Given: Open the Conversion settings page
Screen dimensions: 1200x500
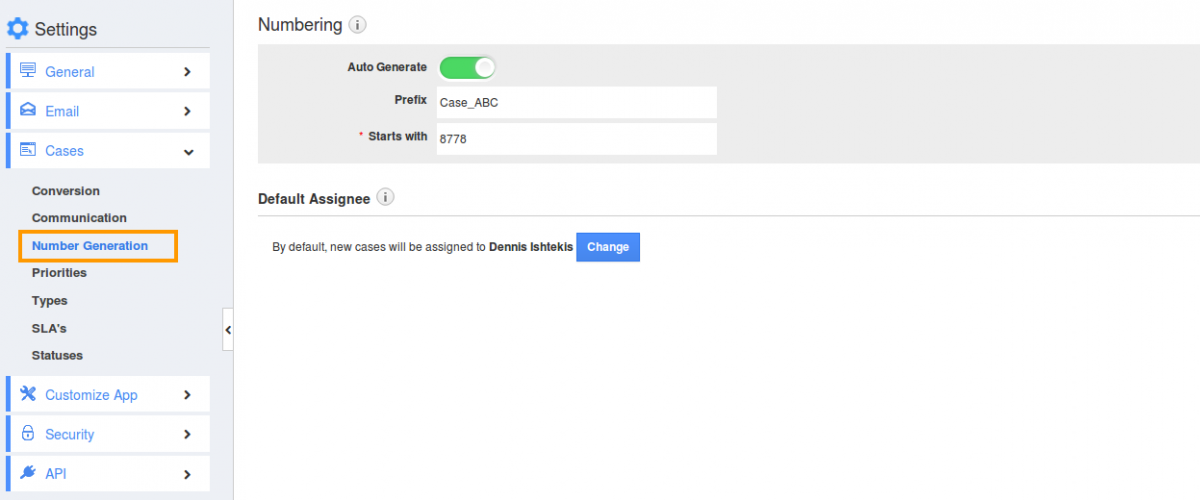Looking at the screenshot, I should click(x=66, y=191).
